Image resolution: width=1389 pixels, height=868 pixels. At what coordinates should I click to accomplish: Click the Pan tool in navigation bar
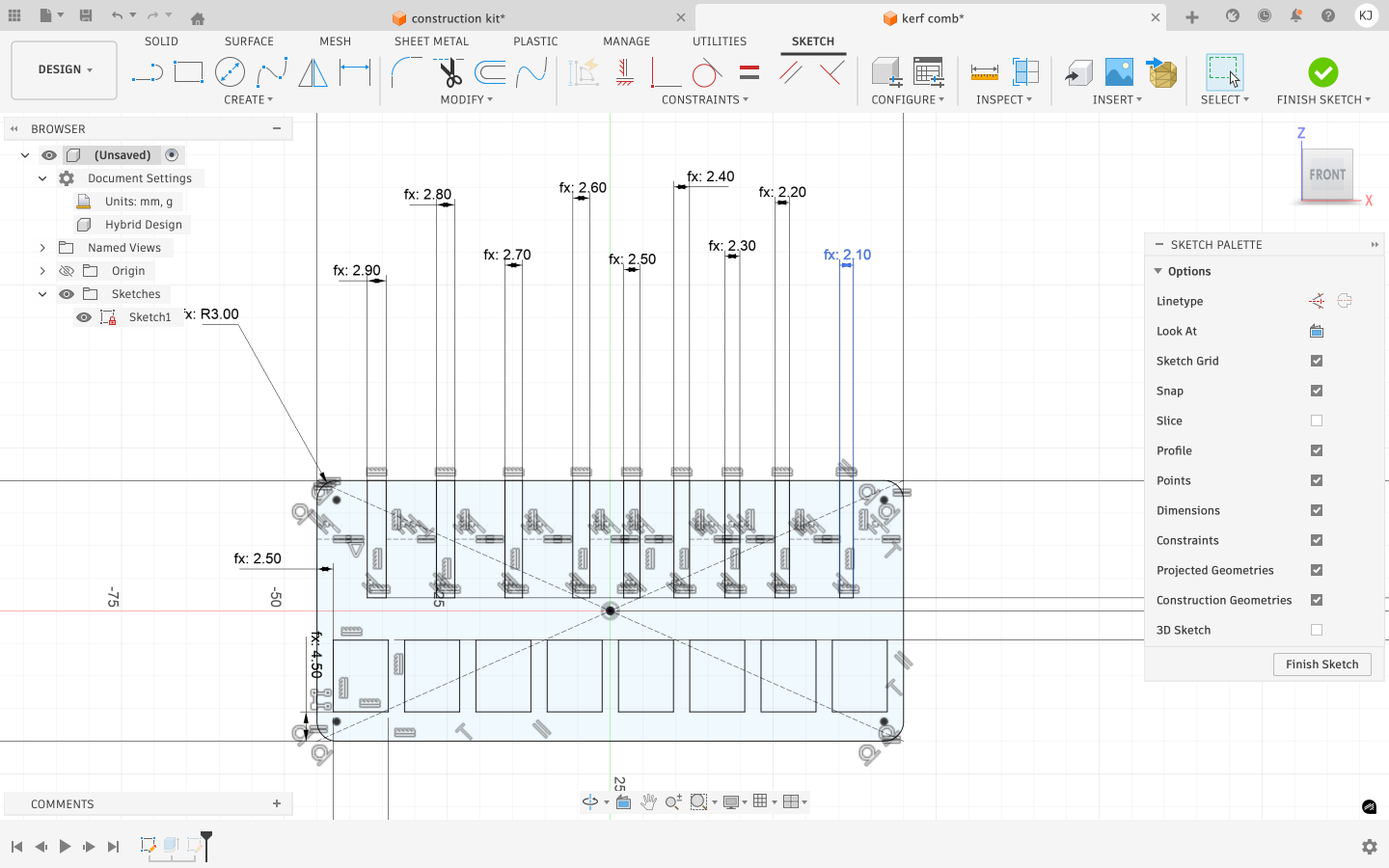click(649, 801)
